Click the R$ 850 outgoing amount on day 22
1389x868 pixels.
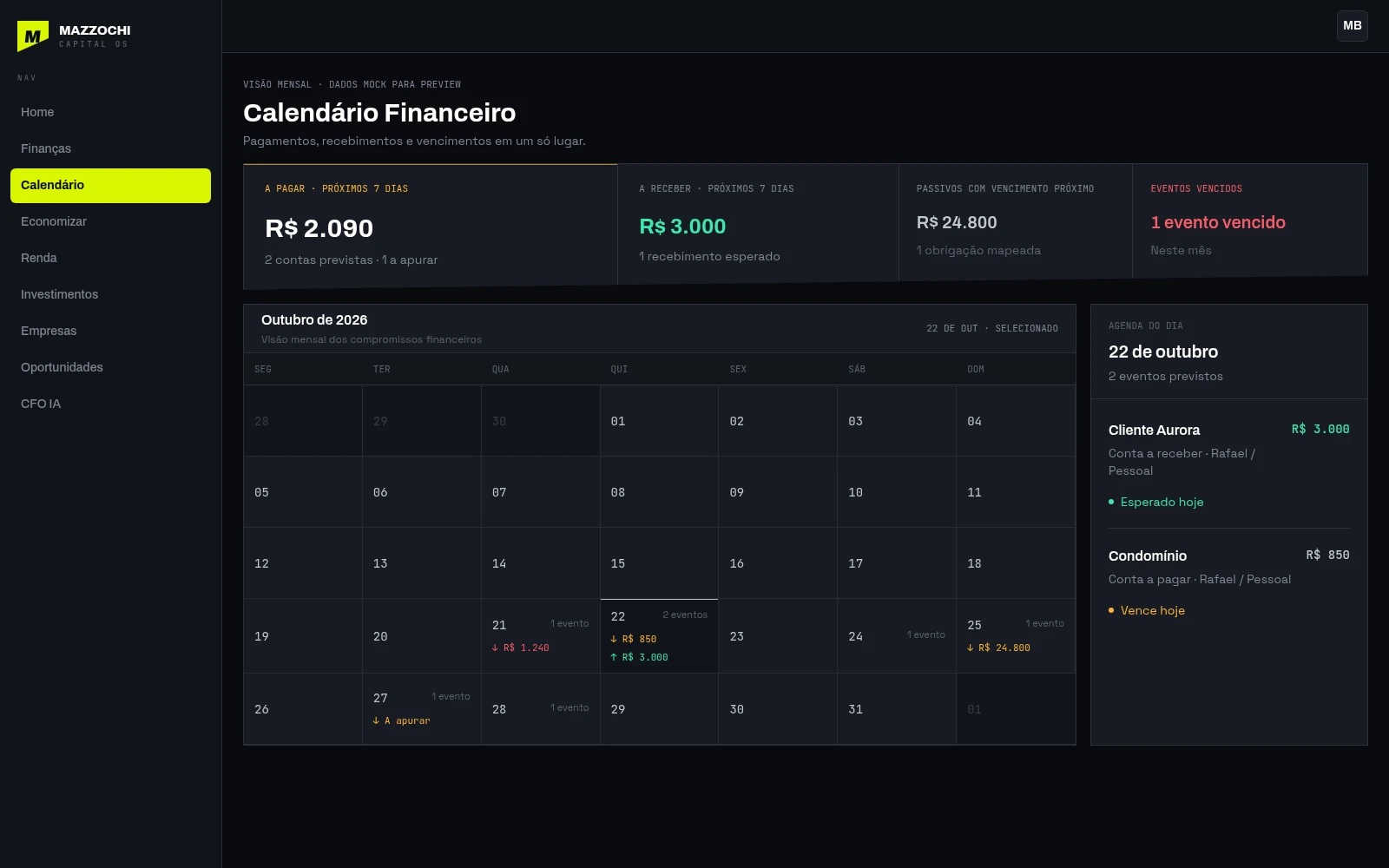coord(634,639)
